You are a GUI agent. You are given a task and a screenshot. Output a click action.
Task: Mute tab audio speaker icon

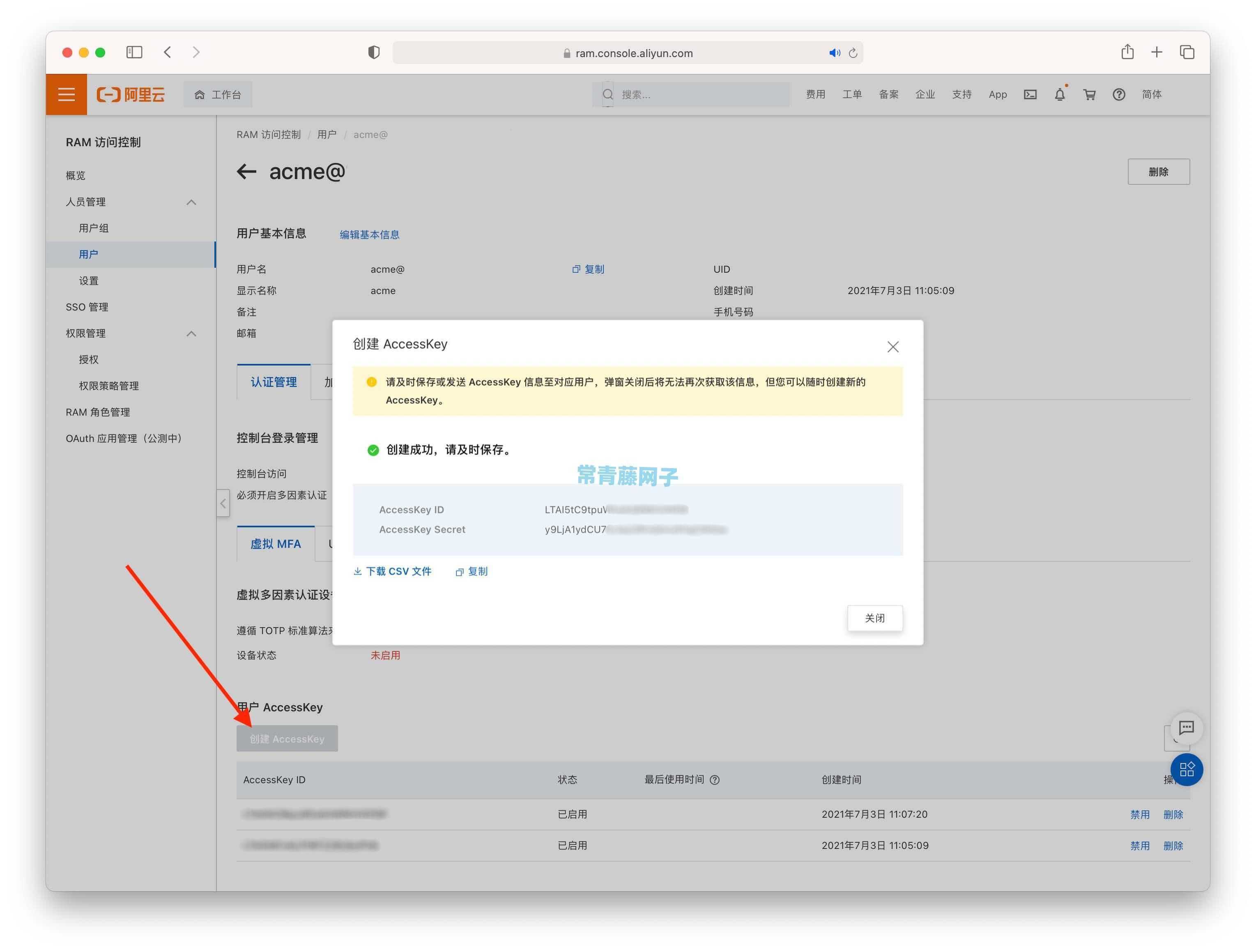click(x=834, y=53)
